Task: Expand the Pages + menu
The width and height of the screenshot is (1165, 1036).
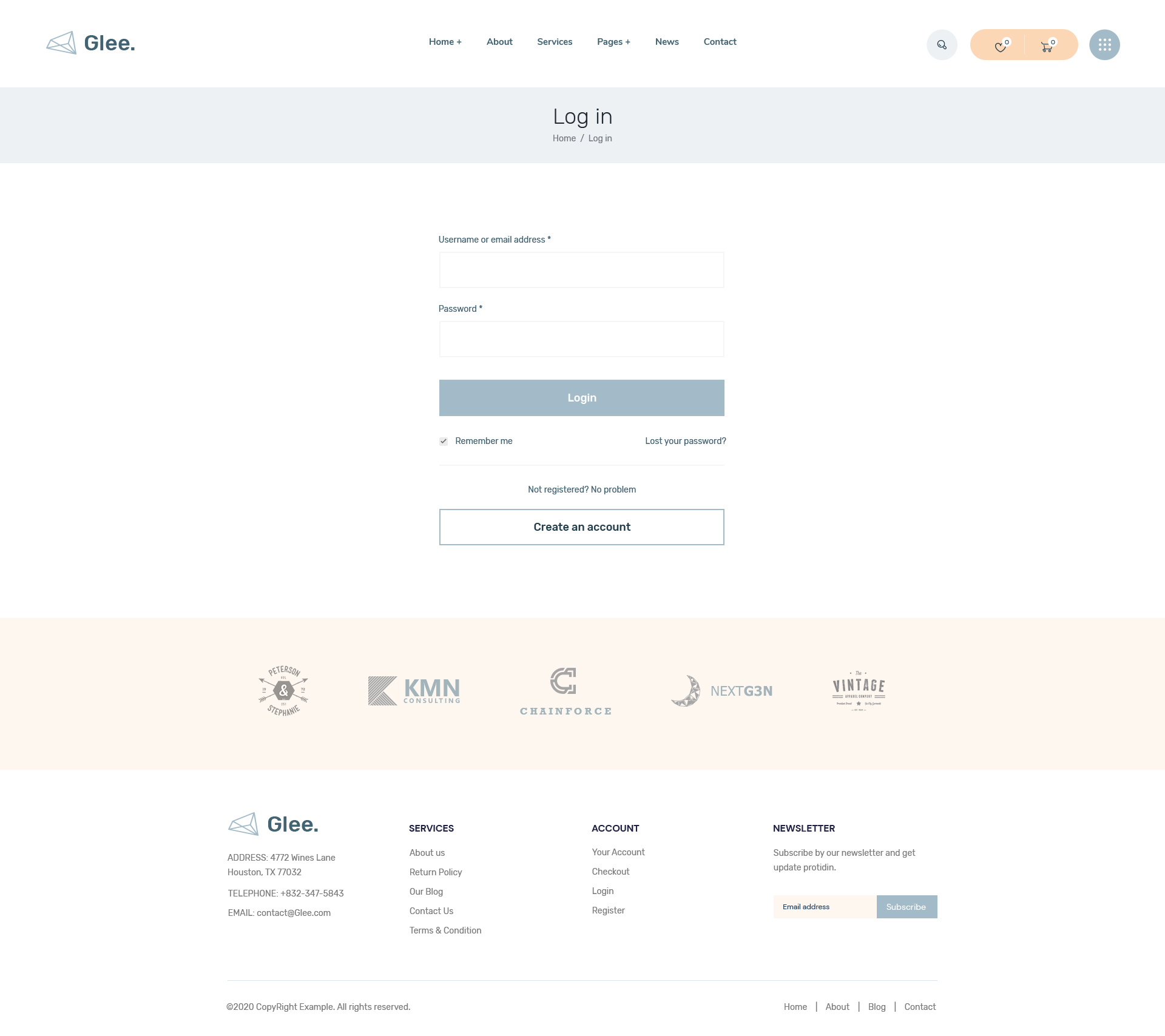Action: [x=613, y=42]
